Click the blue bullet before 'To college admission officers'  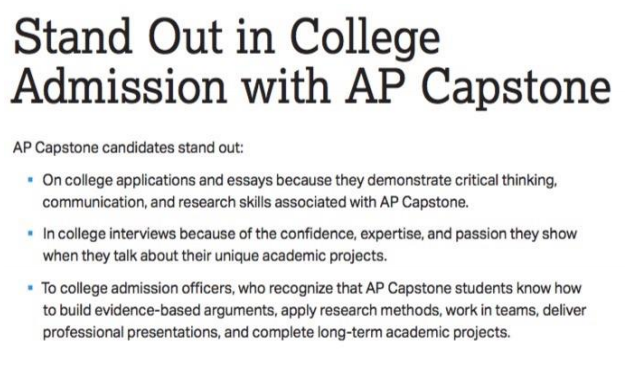(x=30, y=287)
